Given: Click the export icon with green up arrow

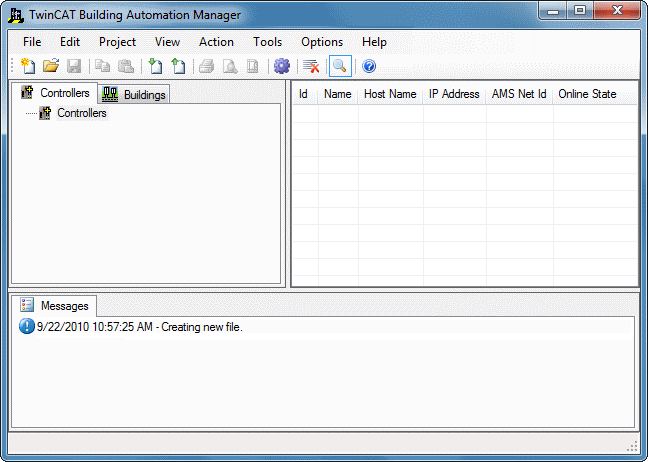Looking at the screenshot, I should [x=178, y=66].
